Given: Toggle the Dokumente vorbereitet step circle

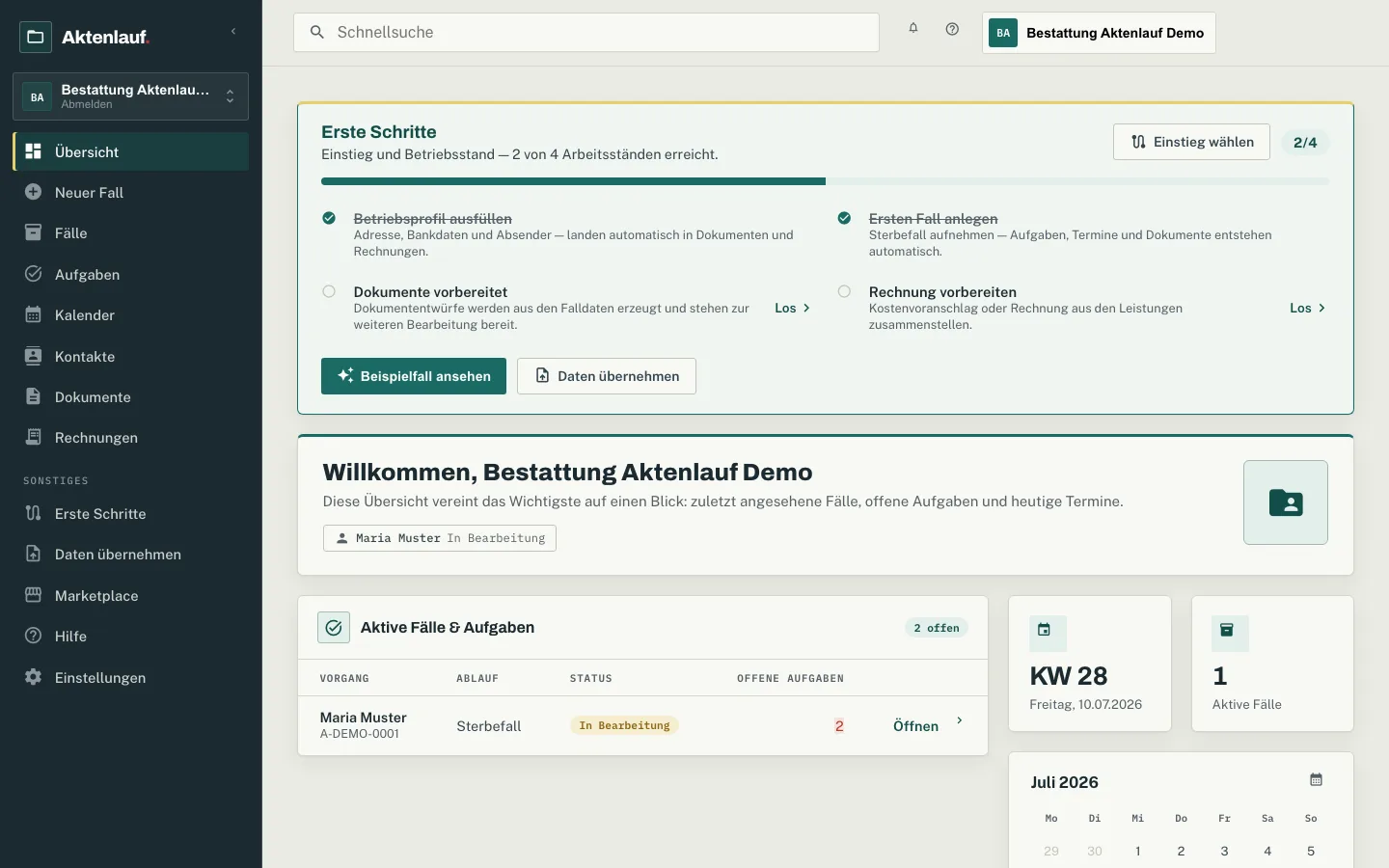Looking at the screenshot, I should click(329, 291).
